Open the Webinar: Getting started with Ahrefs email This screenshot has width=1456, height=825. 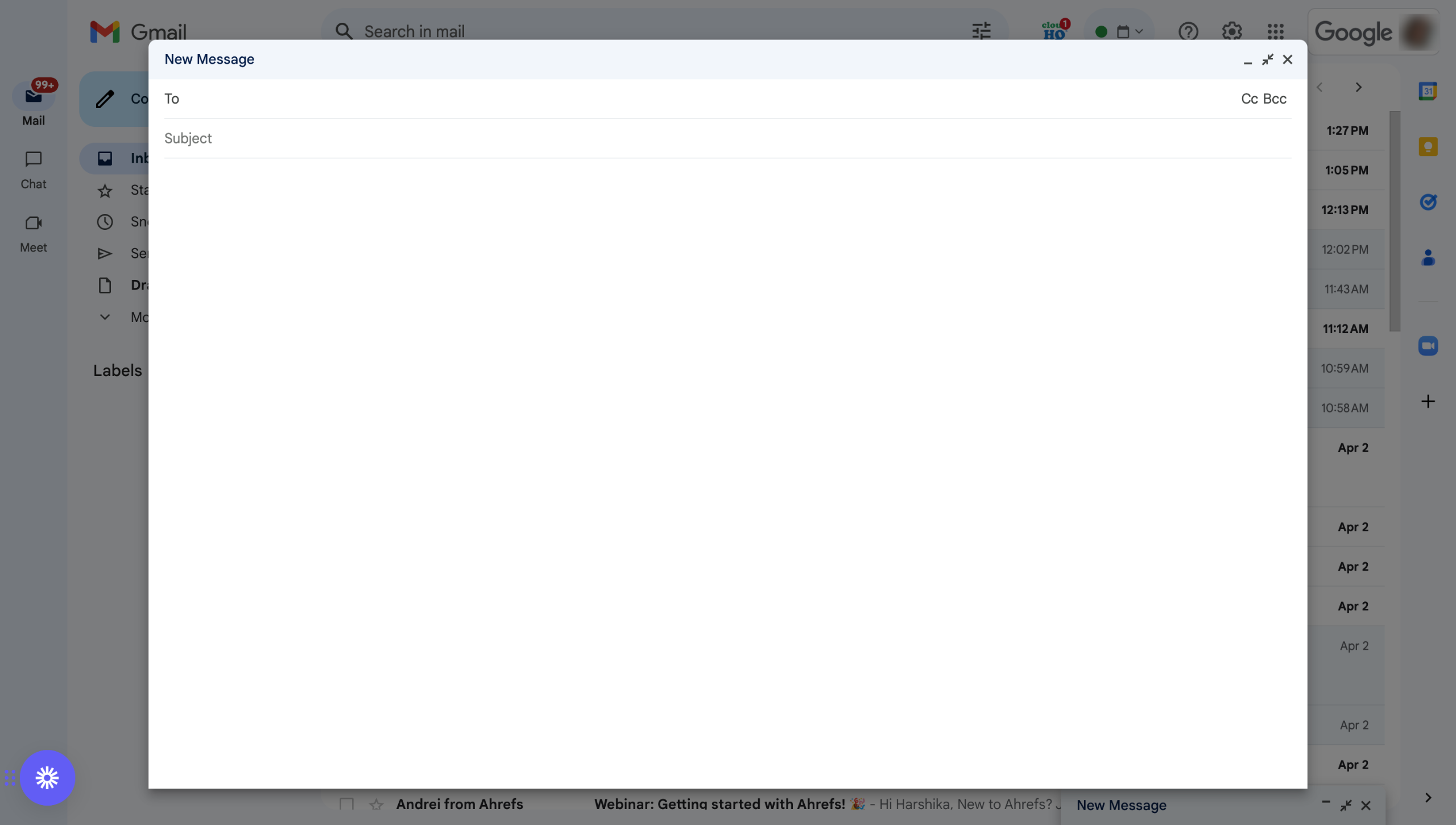(x=719, y=804)
